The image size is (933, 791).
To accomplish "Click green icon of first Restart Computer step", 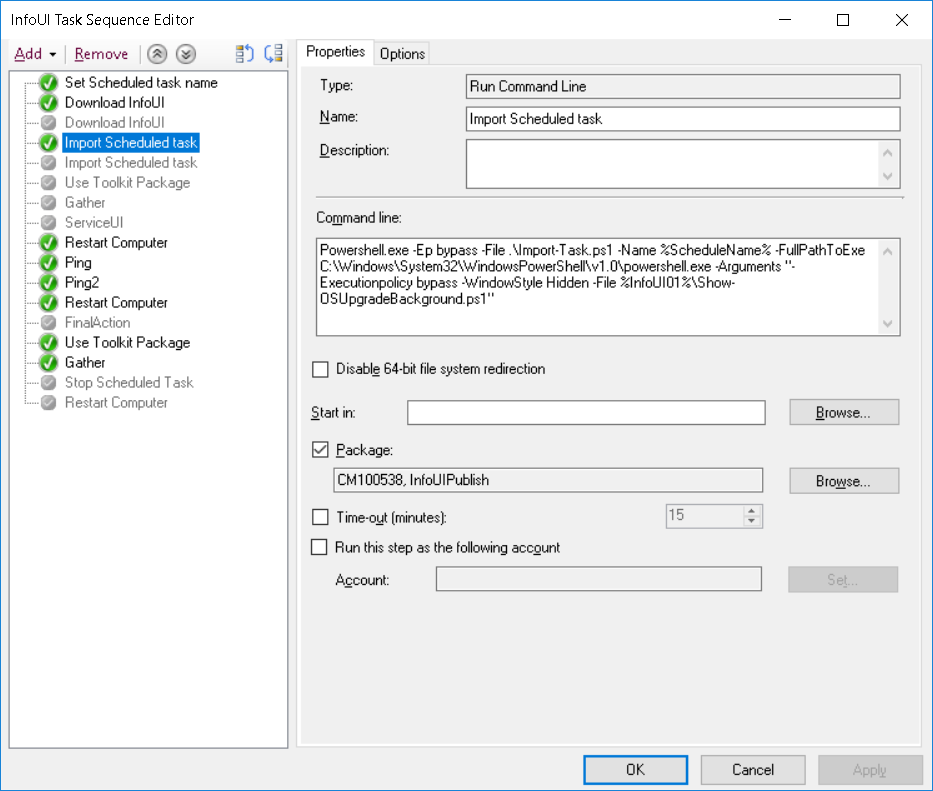I will 49,243.
